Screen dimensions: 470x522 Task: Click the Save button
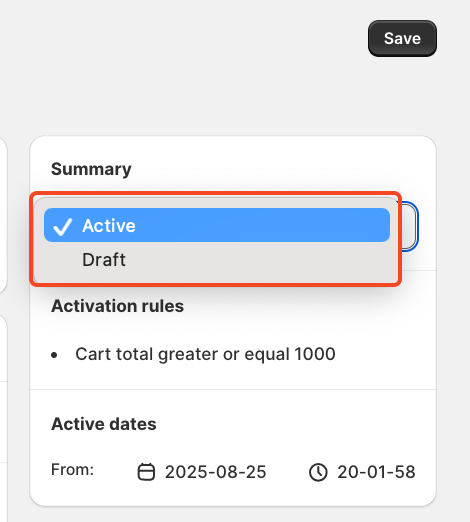point(402,38)
